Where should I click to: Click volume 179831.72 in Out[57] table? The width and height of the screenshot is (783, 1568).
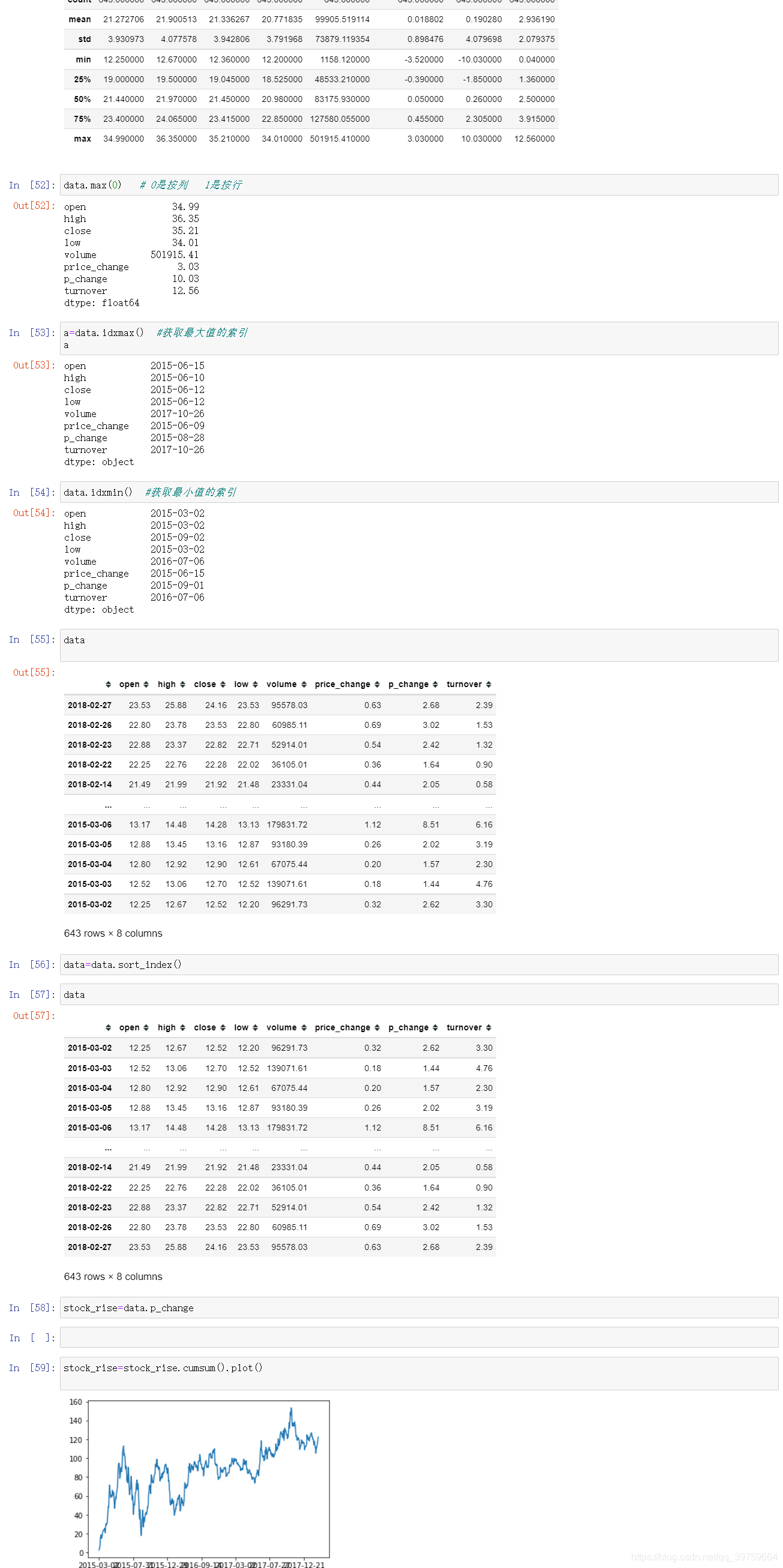click(x=287, y=1128)
